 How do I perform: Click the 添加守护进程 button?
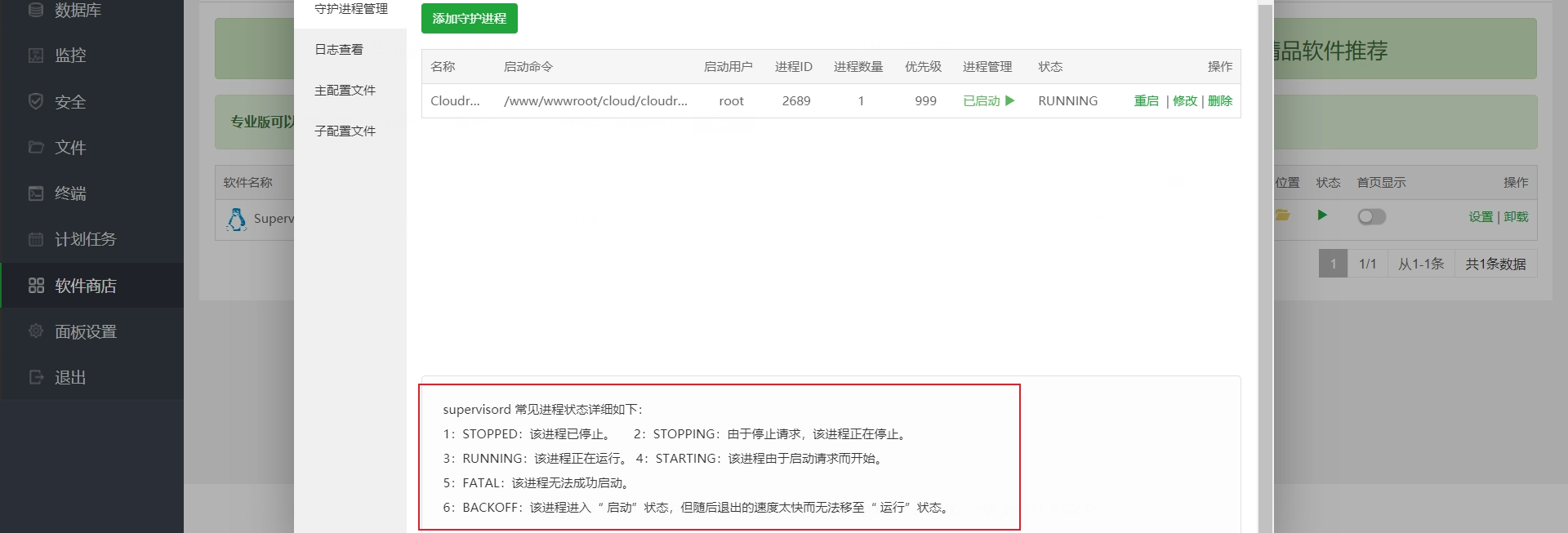tap(470, 18)
